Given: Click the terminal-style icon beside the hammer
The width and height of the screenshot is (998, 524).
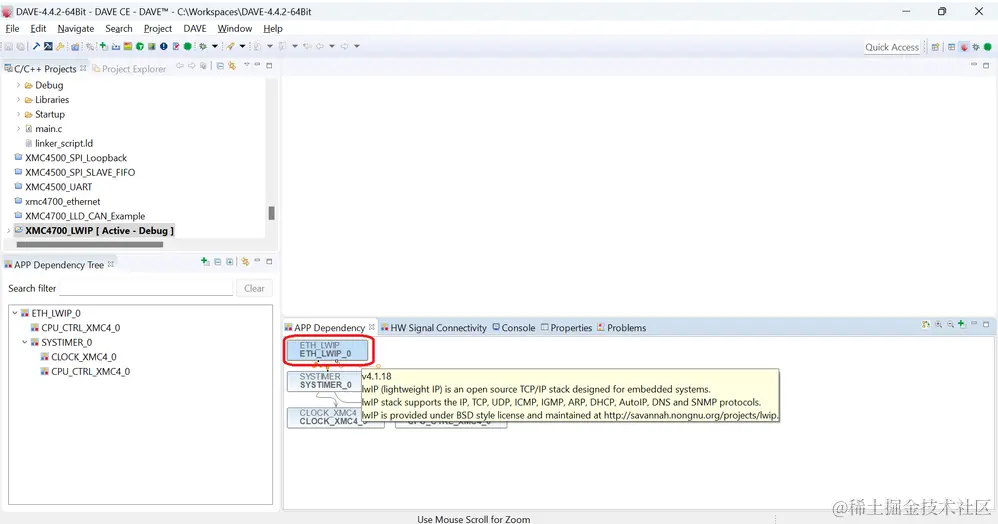Looking at the screenshot, I should pyautogui.click(x=48, y=46).
